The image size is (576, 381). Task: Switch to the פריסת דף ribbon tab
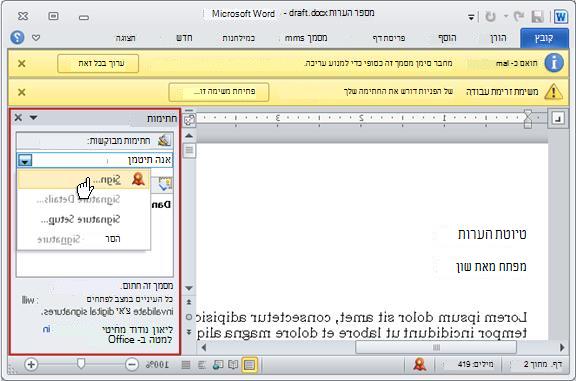389,38
